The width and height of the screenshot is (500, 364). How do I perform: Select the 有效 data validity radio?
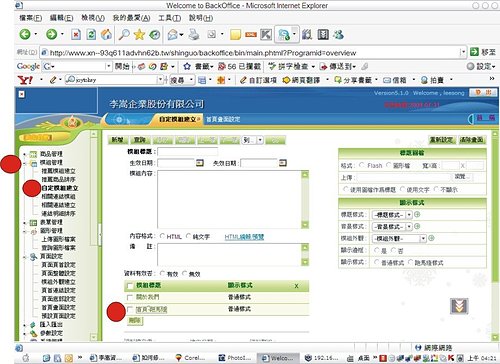(162, 273)
